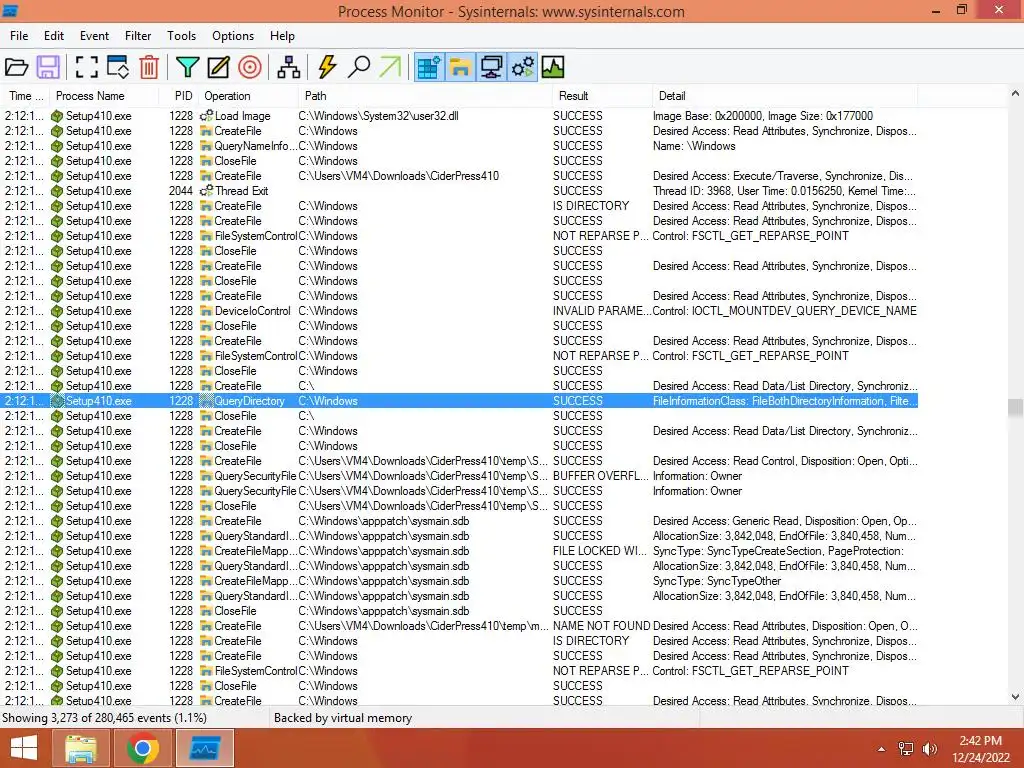
Task: Open the Filter funnel icon
Action: [187, 67]
